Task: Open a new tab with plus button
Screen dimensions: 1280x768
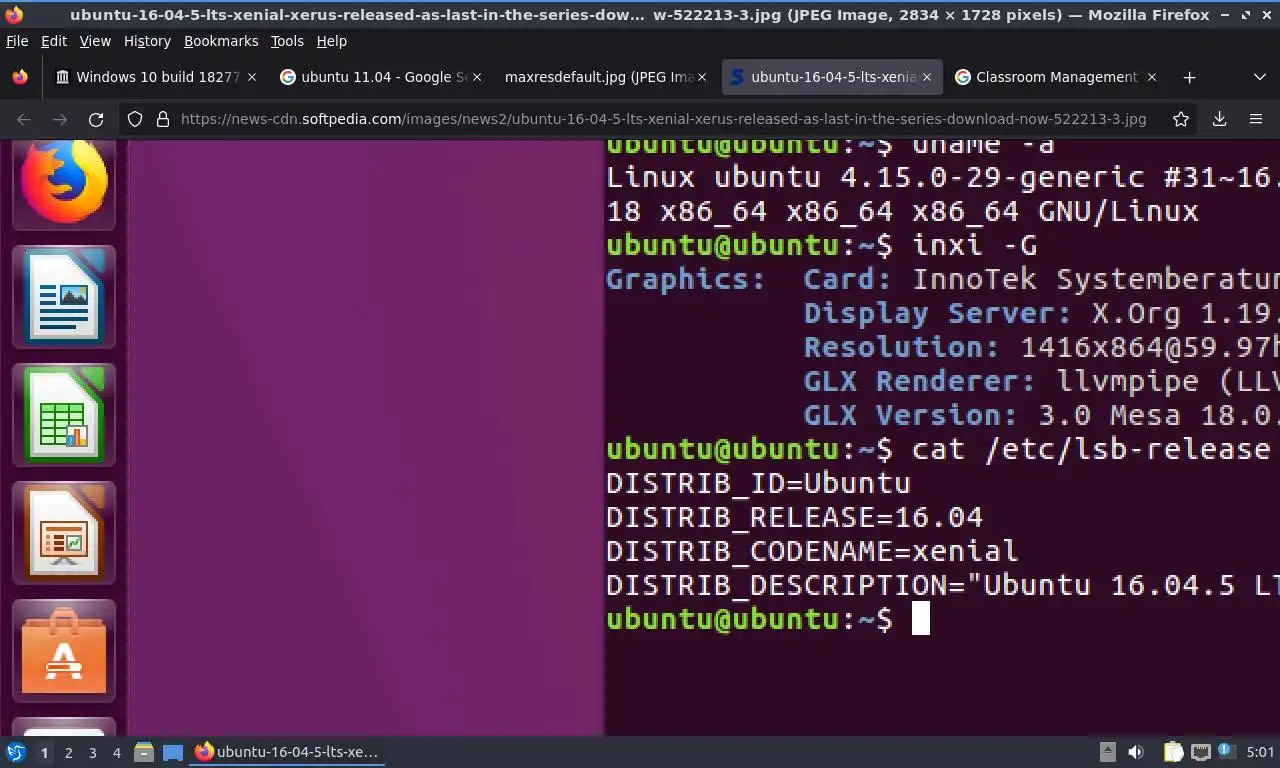Action: (1189, 77)
